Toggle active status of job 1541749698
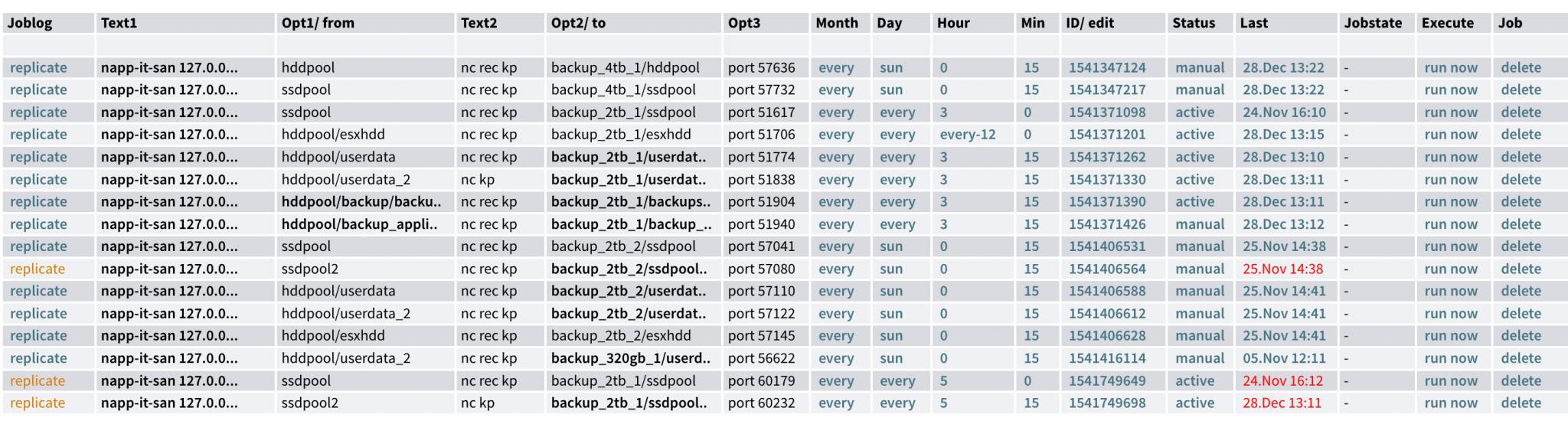Screen dimensions: 1568x424 coord(1194,403)
